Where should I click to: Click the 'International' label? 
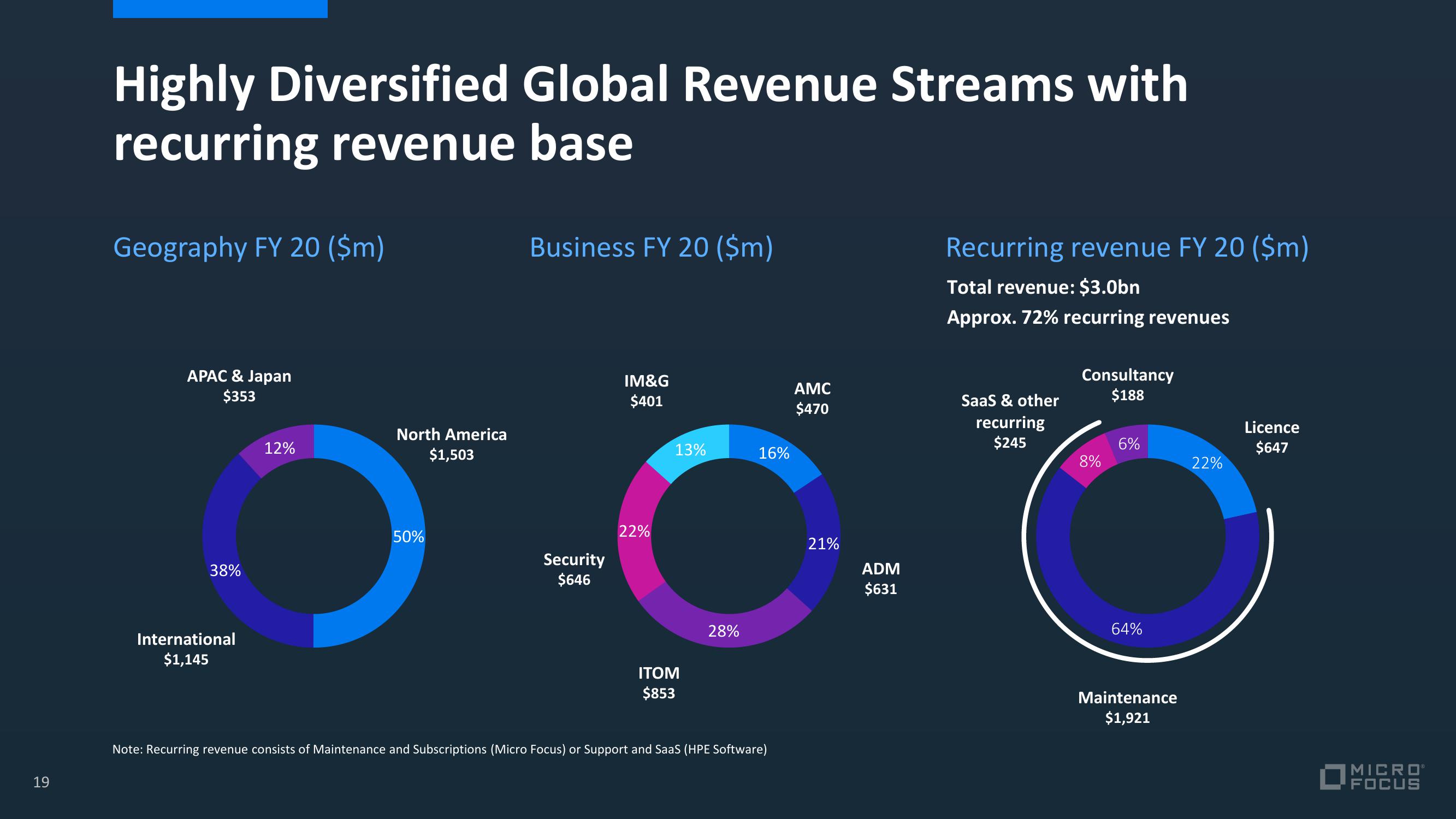[186, 639]
